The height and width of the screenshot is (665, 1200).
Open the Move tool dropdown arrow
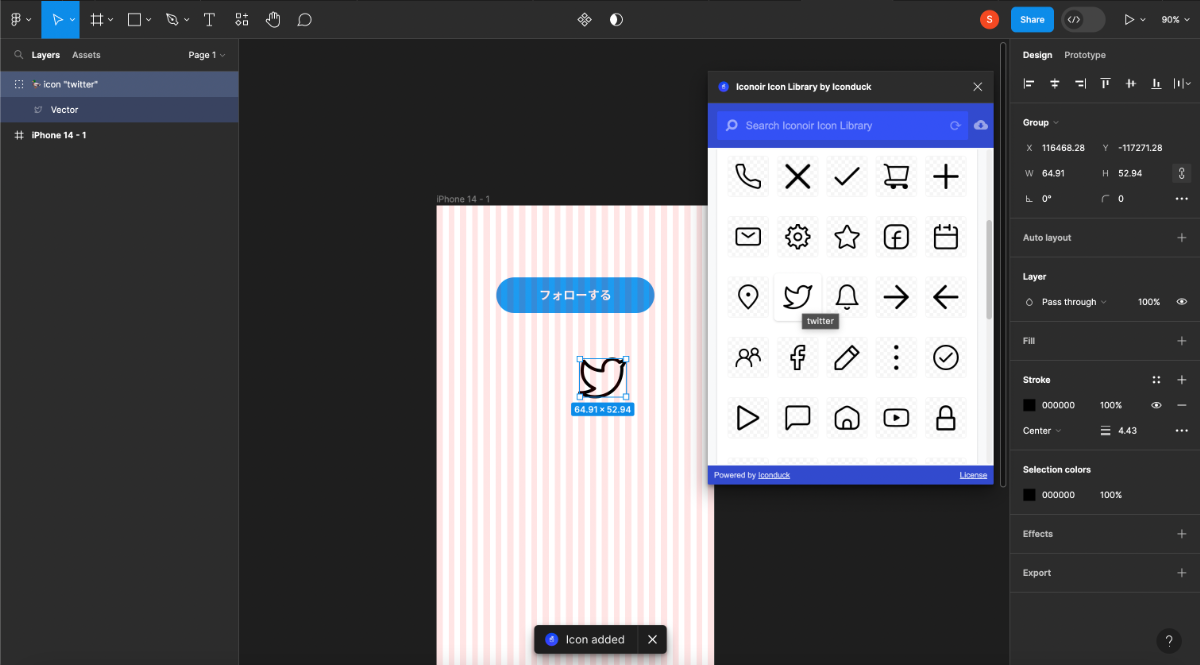[x=73, y=20]
